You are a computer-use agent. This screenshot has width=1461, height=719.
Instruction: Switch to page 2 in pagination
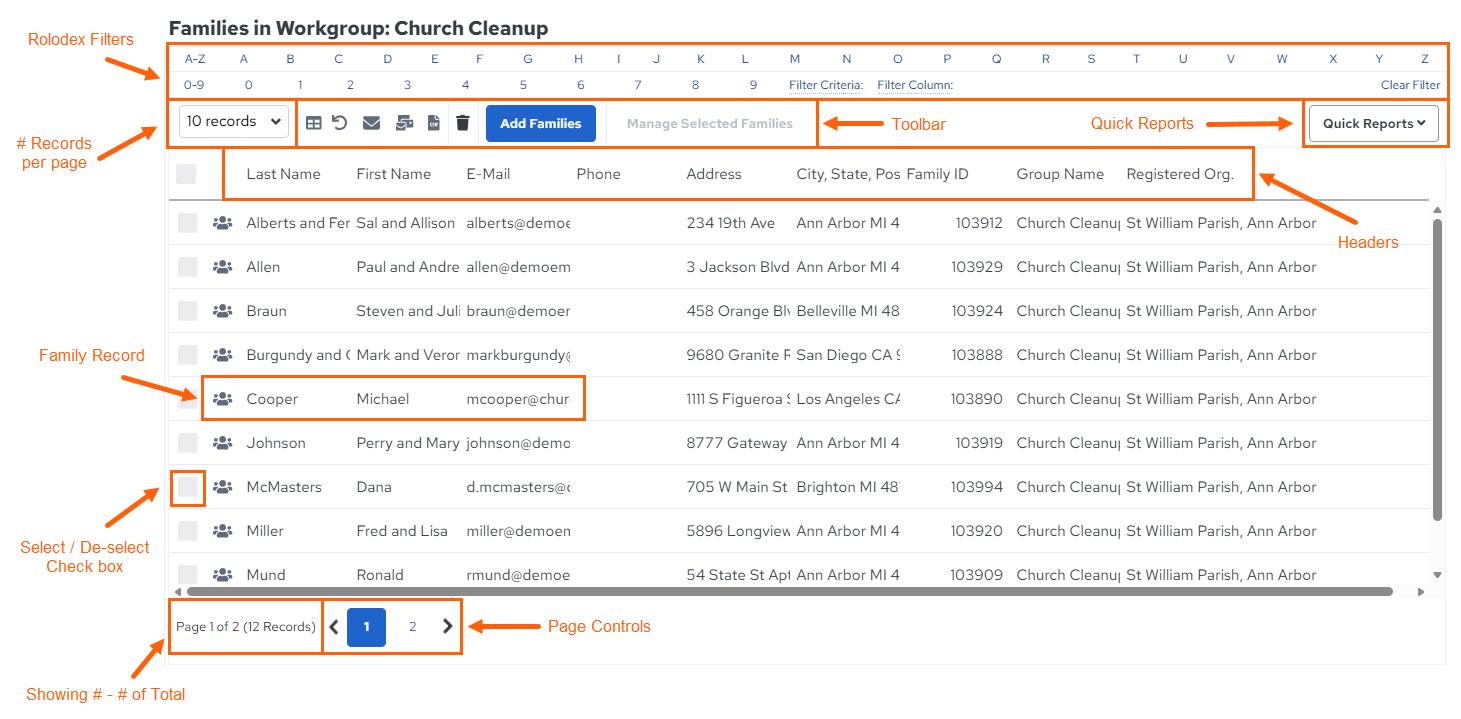pyautogui.click(x=412, y=627)
